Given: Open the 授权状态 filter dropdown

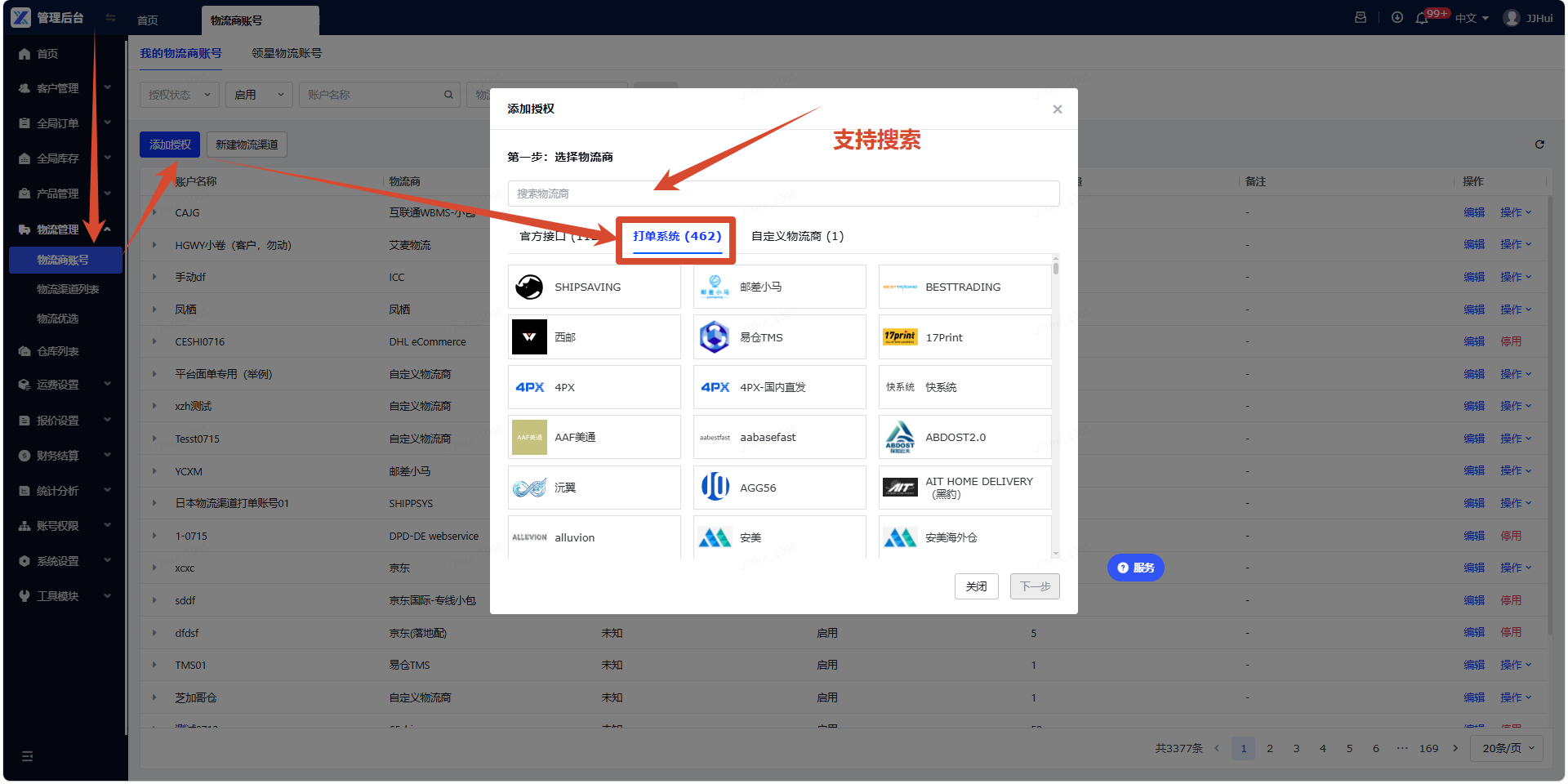Looking at the screenshot, I should click(180, 95).
